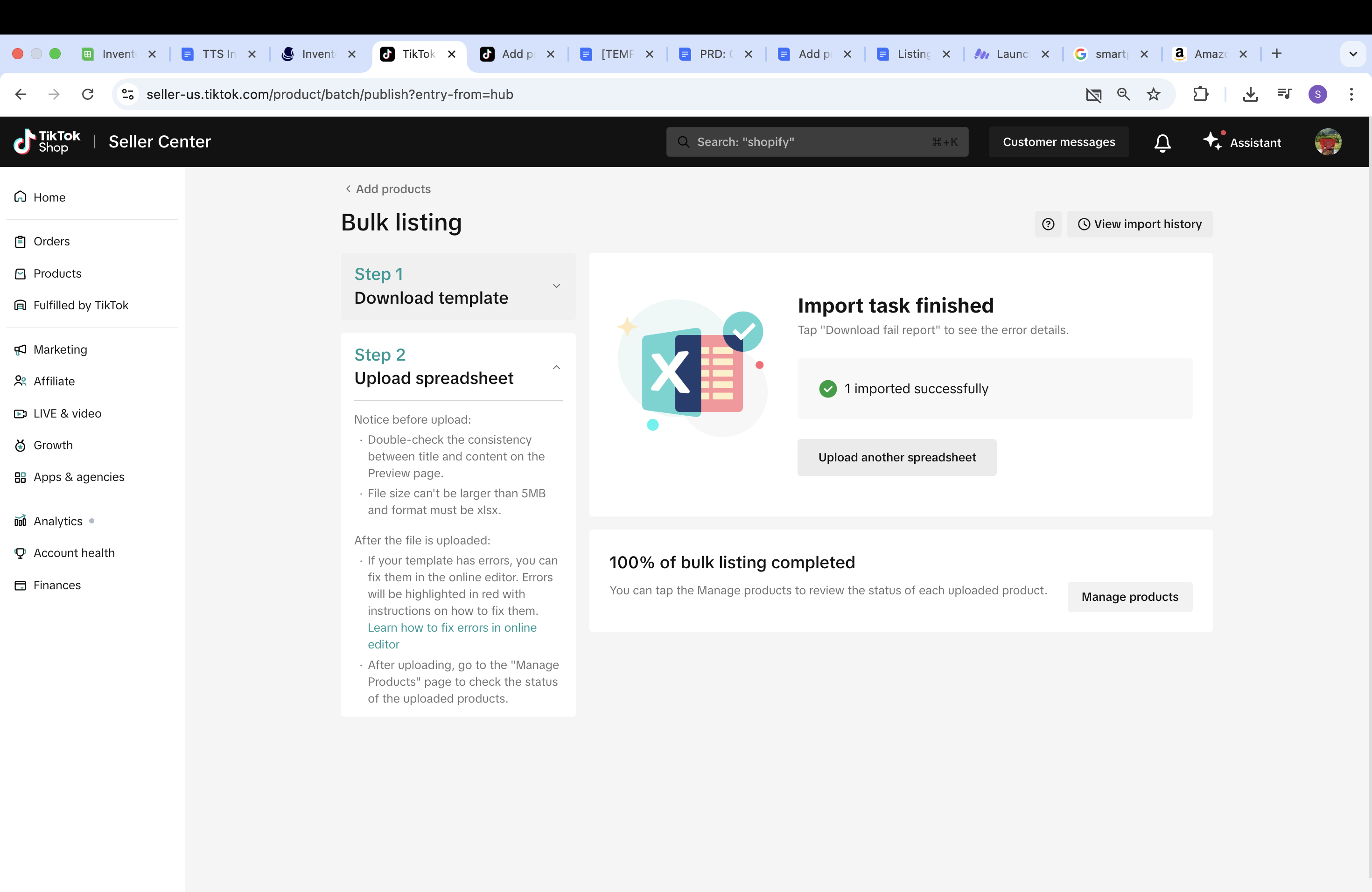Click the Seller Center search field
1372x892 pixels.
tap(816, 142)
